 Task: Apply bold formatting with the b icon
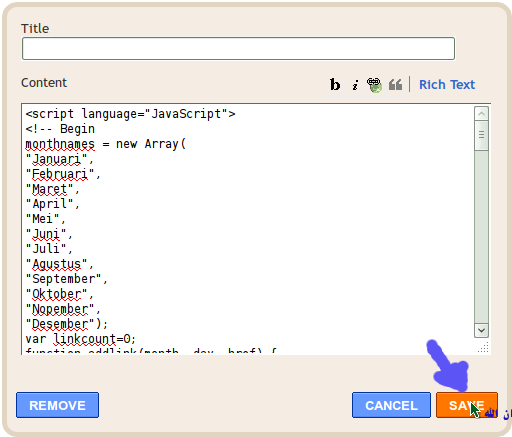click(335, 85)
